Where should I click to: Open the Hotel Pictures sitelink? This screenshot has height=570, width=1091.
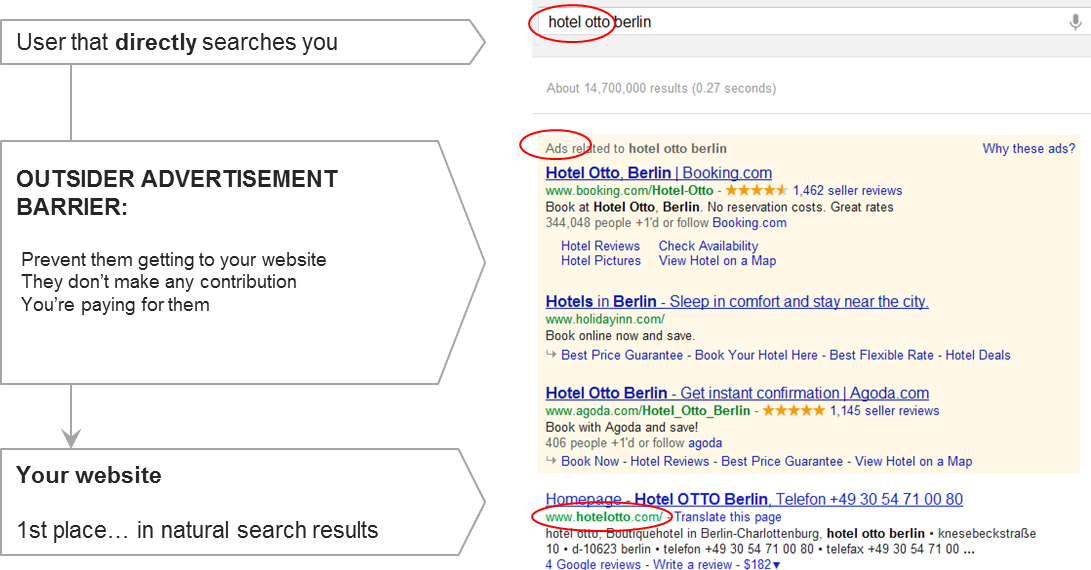click(x=601, y=260)
